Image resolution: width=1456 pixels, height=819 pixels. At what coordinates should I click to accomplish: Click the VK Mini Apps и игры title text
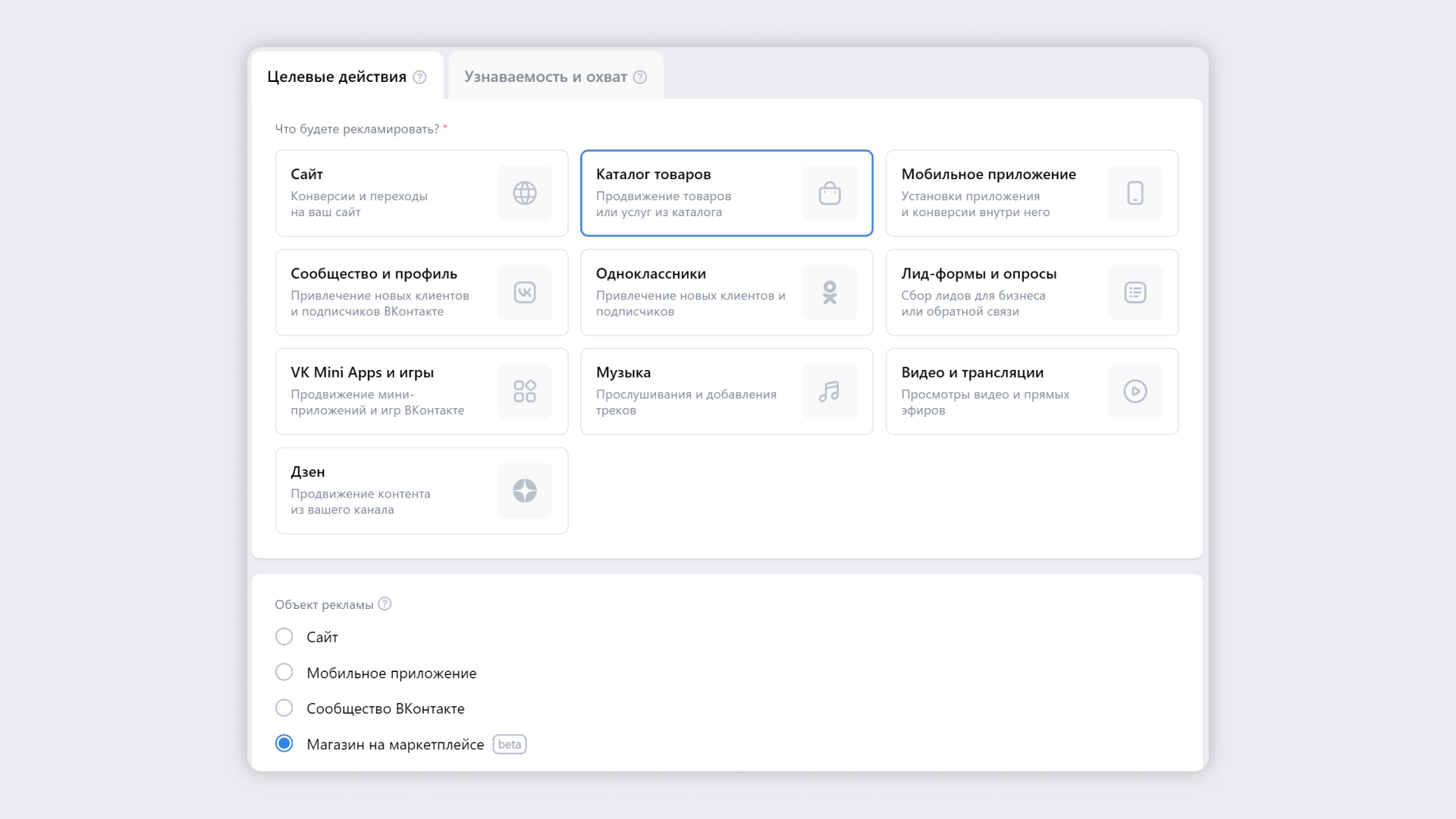point(362,373)
